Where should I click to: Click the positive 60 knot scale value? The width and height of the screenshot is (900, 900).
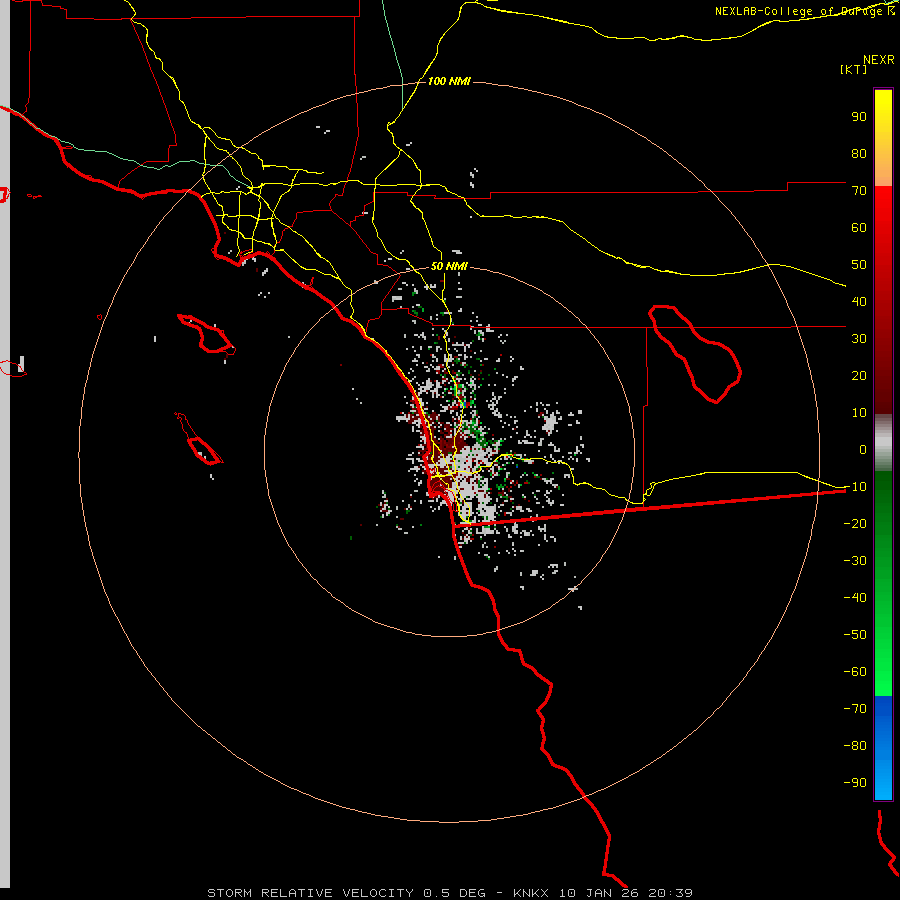tap(859, 228)
